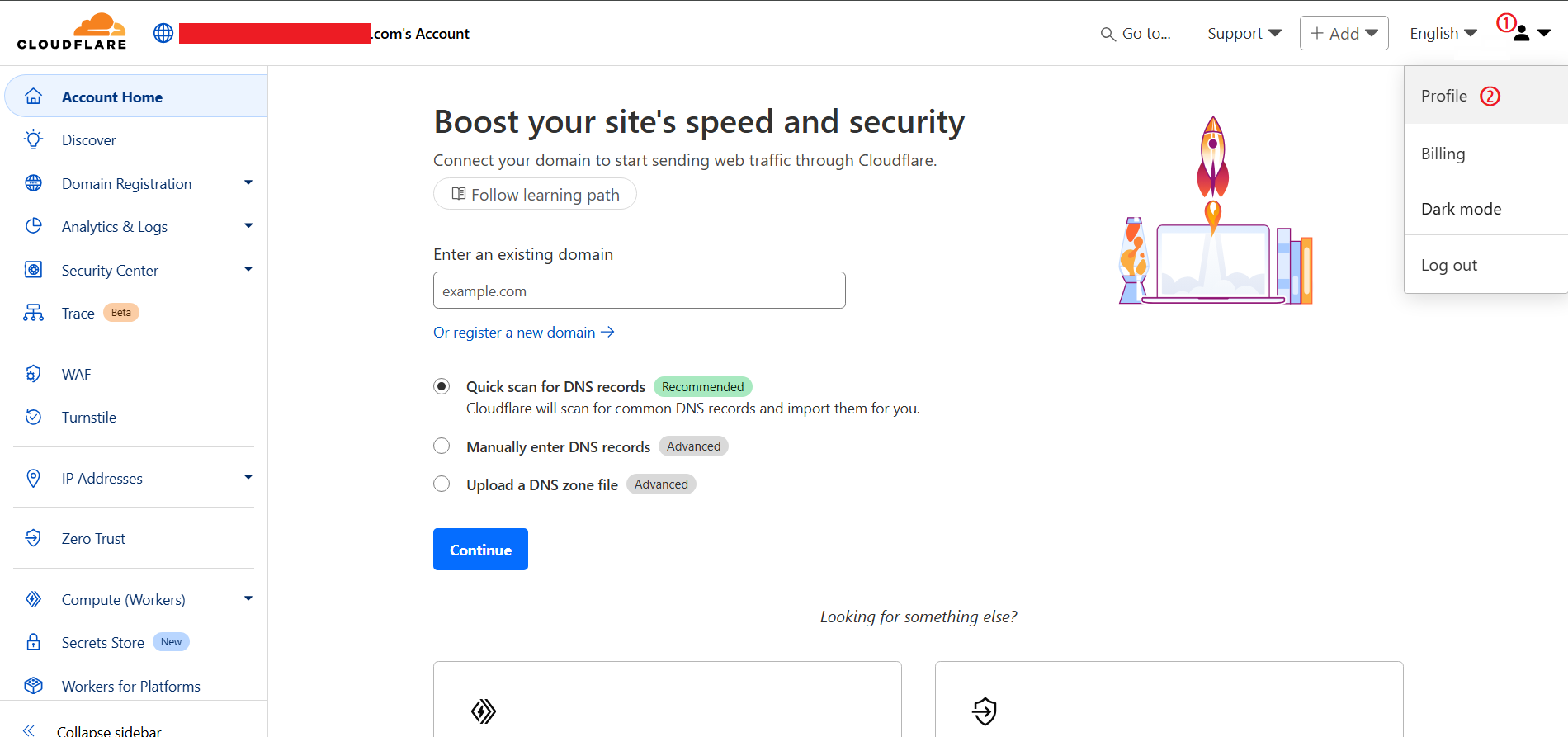Screen dimensions: 1568x737
Task: Open the Add dropdown button
Action: (x=1344, y=33)
